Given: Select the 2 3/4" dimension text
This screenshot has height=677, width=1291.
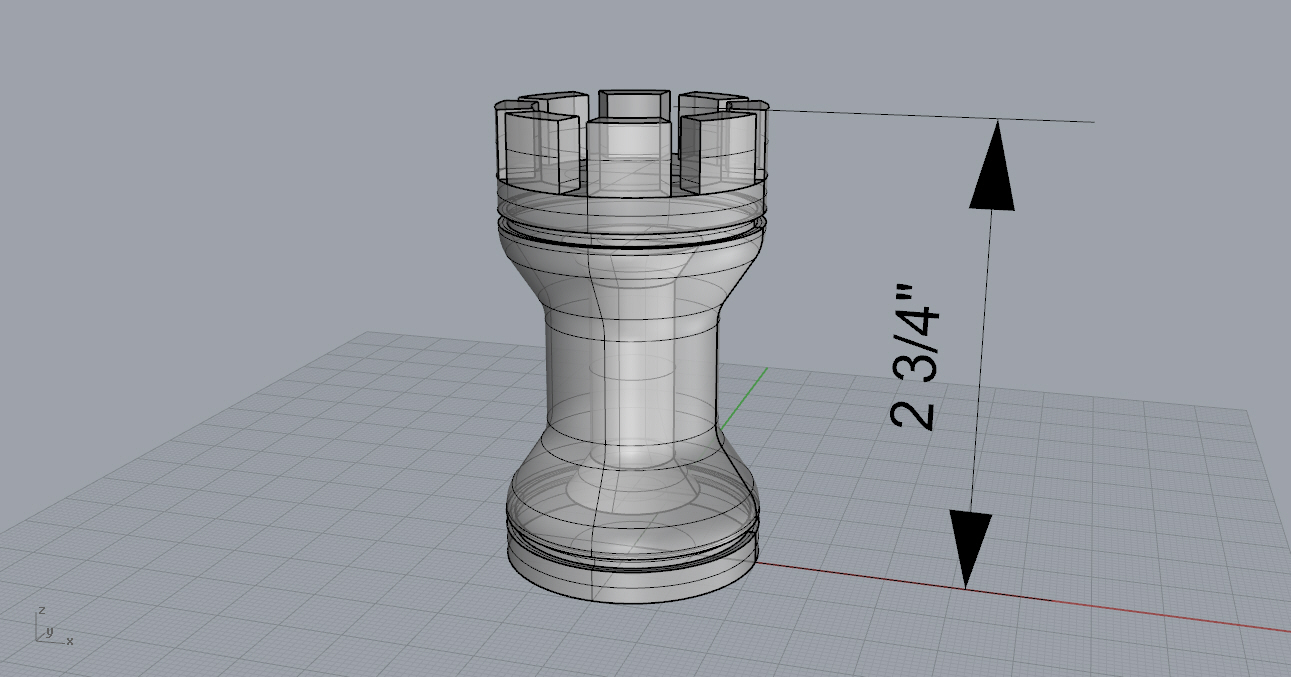Looking at the screenshot, I should pyautogui.click(x=914, y=357).
